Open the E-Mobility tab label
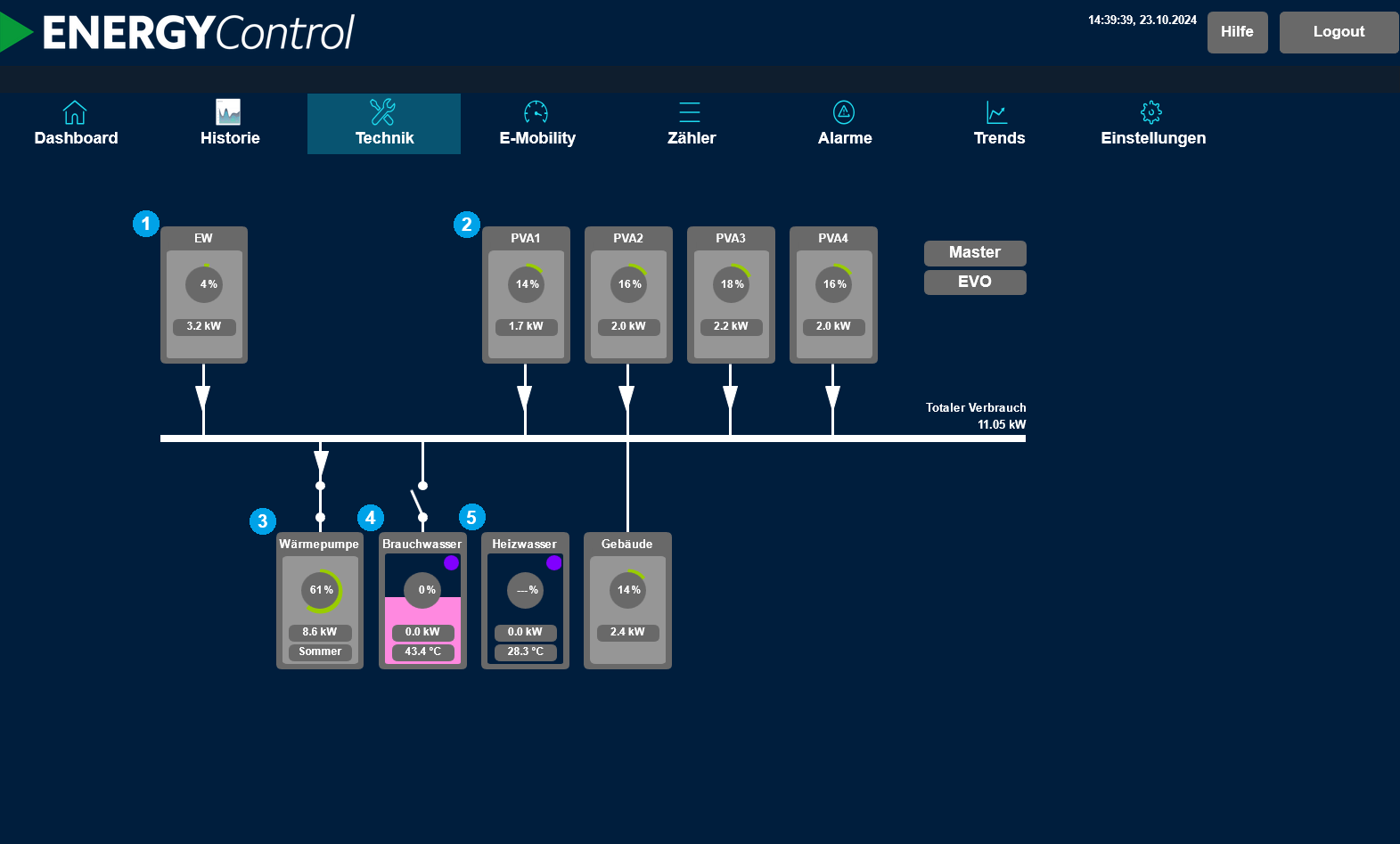The image size is (1400, 844). (x=537, y=138)
